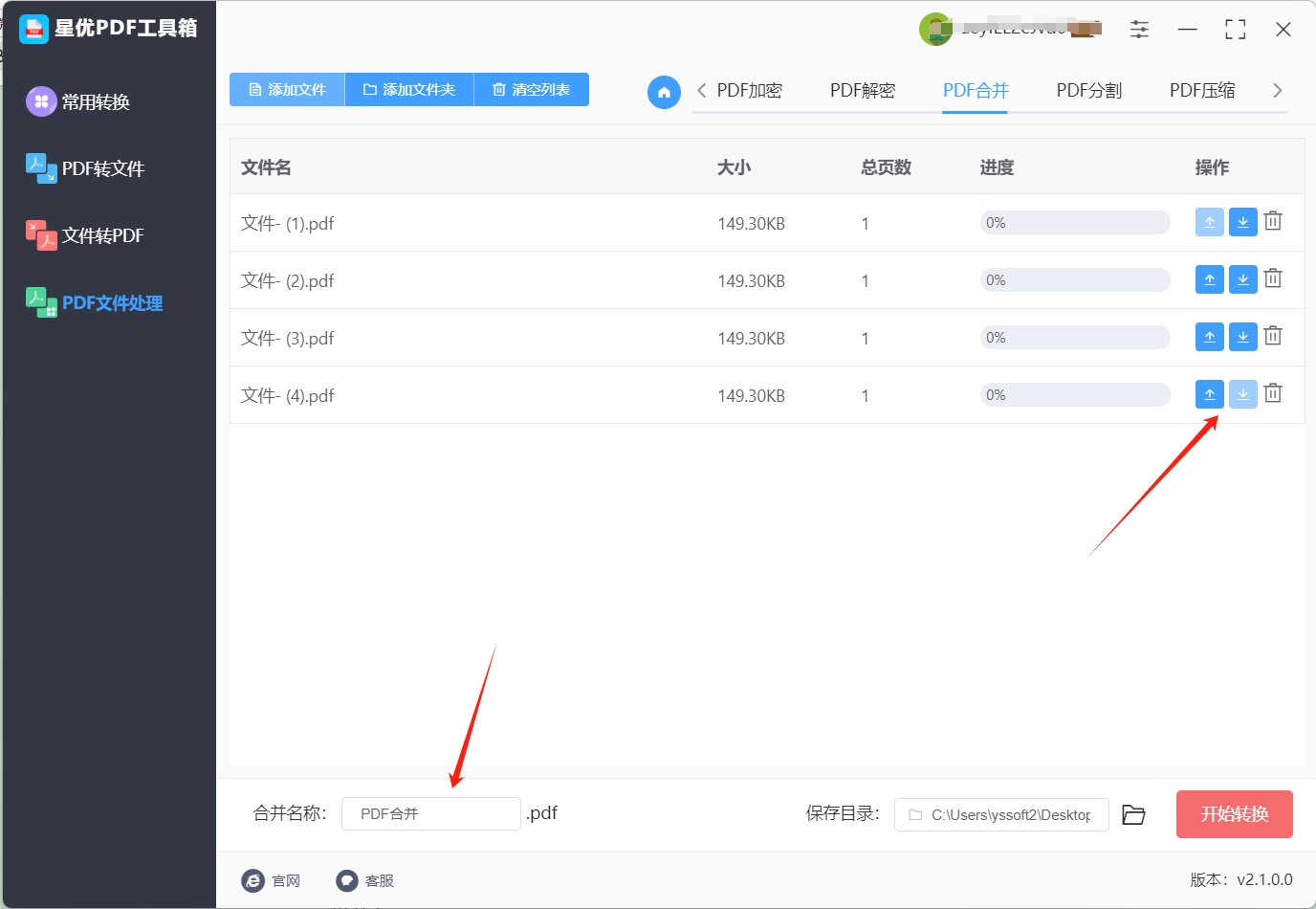Switch to PDF分割 tab
Image resolution: width=1316 pixels, height=909 pixels.
1088,90
